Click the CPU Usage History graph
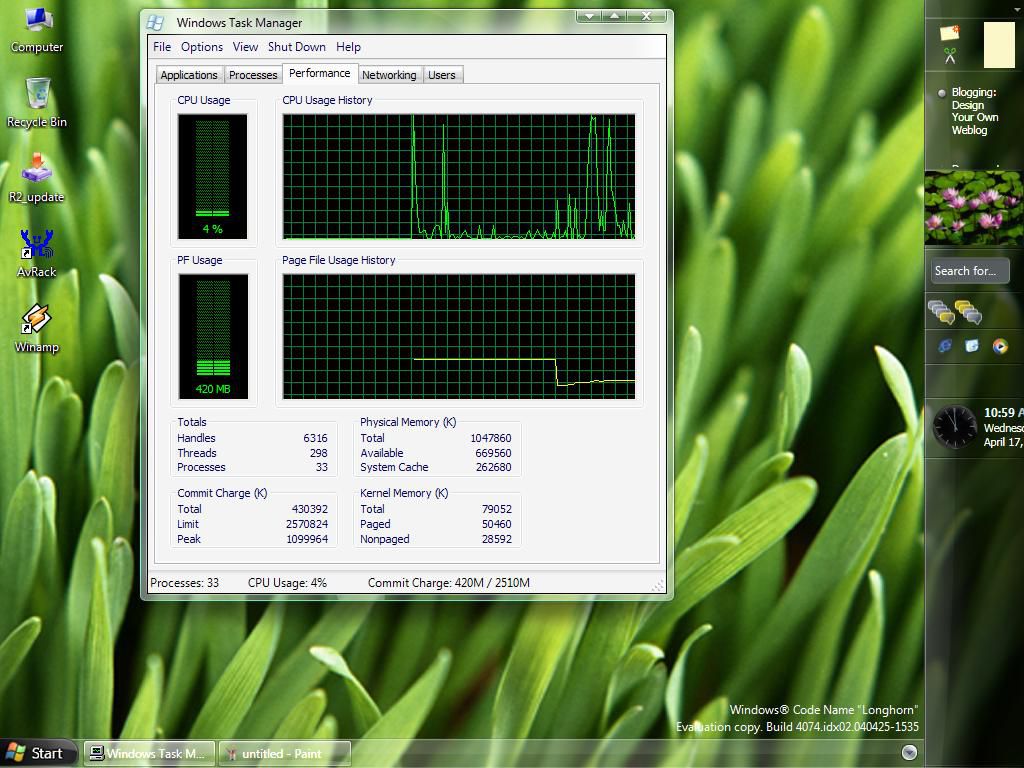The height and width of the screenshot is (768, 1024). pos(458,176)
